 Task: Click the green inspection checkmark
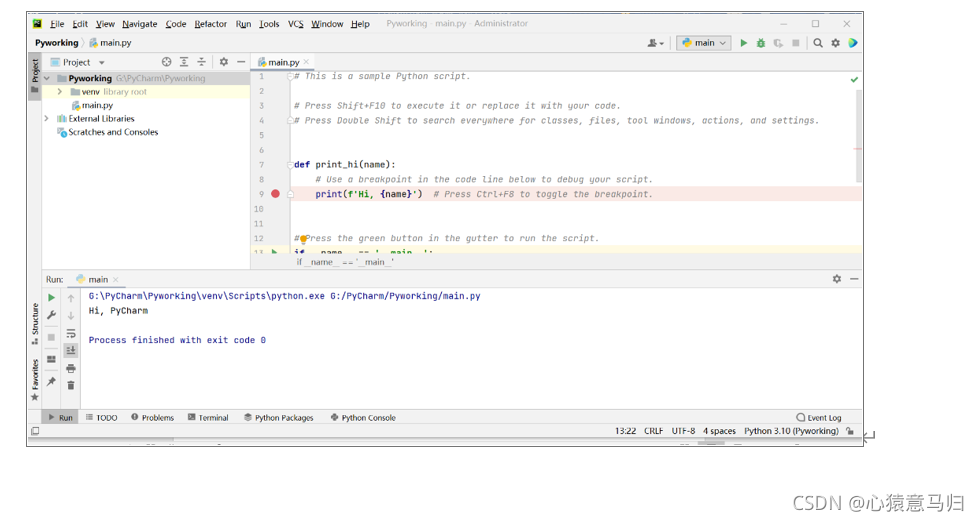854,79
